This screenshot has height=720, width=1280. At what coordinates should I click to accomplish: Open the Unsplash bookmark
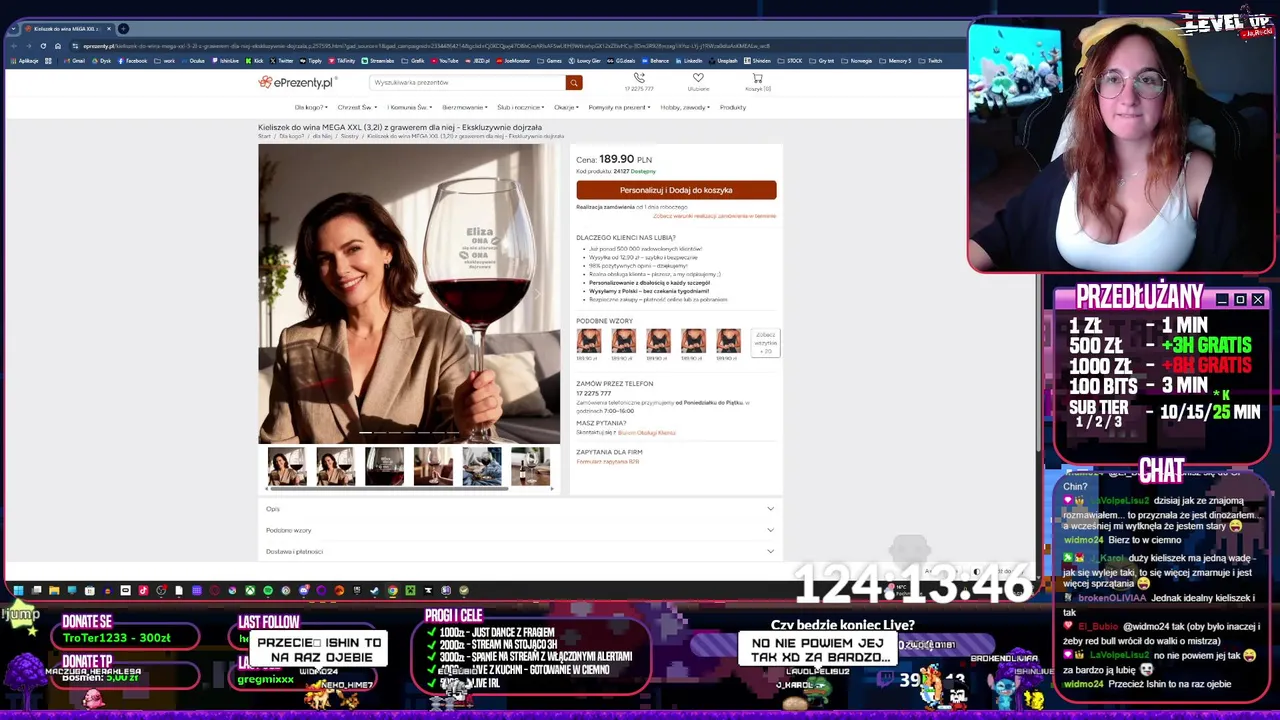[x=723, y=61]
